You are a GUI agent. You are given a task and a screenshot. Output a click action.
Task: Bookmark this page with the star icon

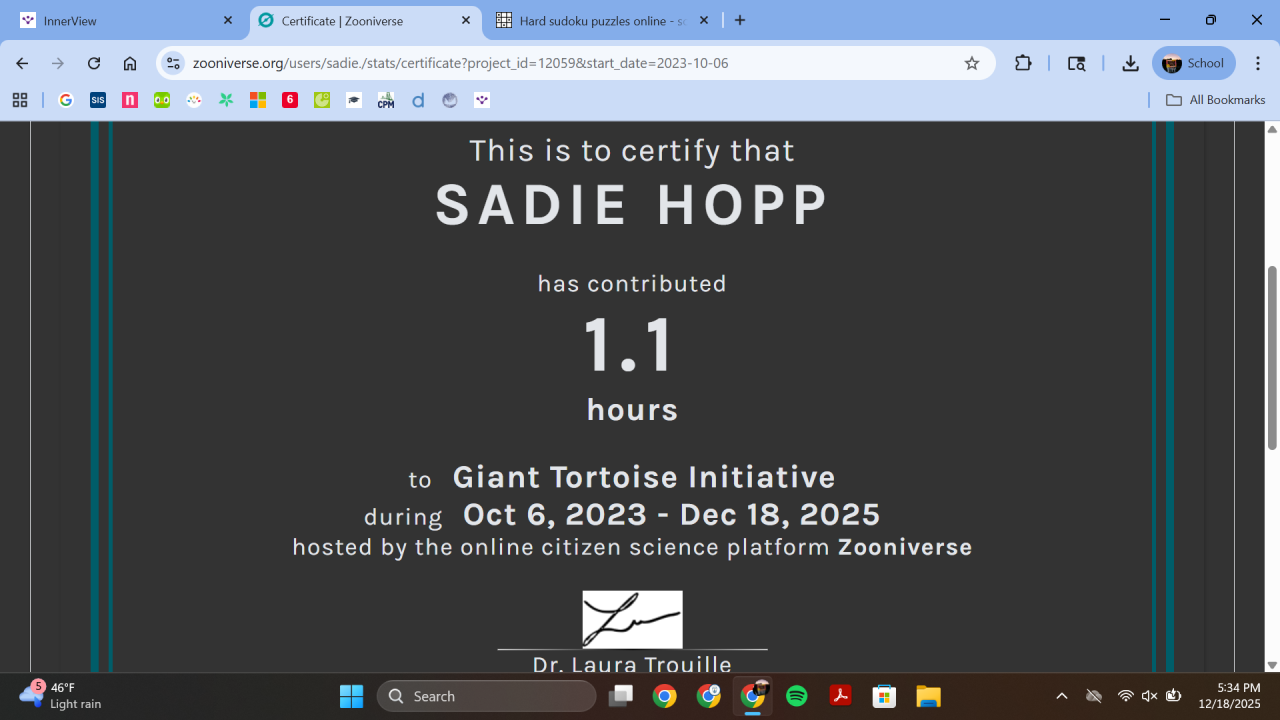972,63
